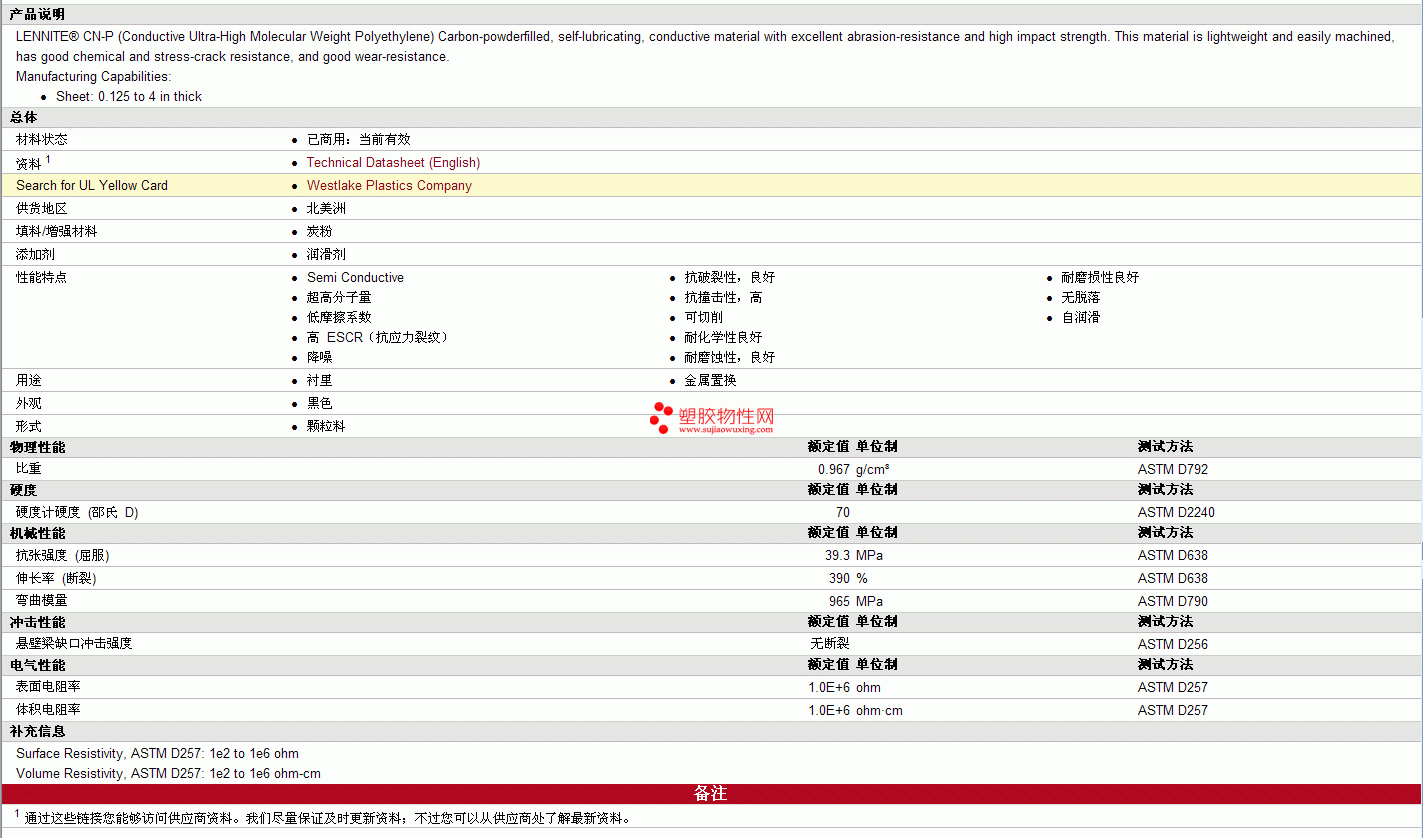Click the 'Semi Conductive' feature
Image resolution: width=1423 pixels, height=838 pixels.
tap(356, 277)
